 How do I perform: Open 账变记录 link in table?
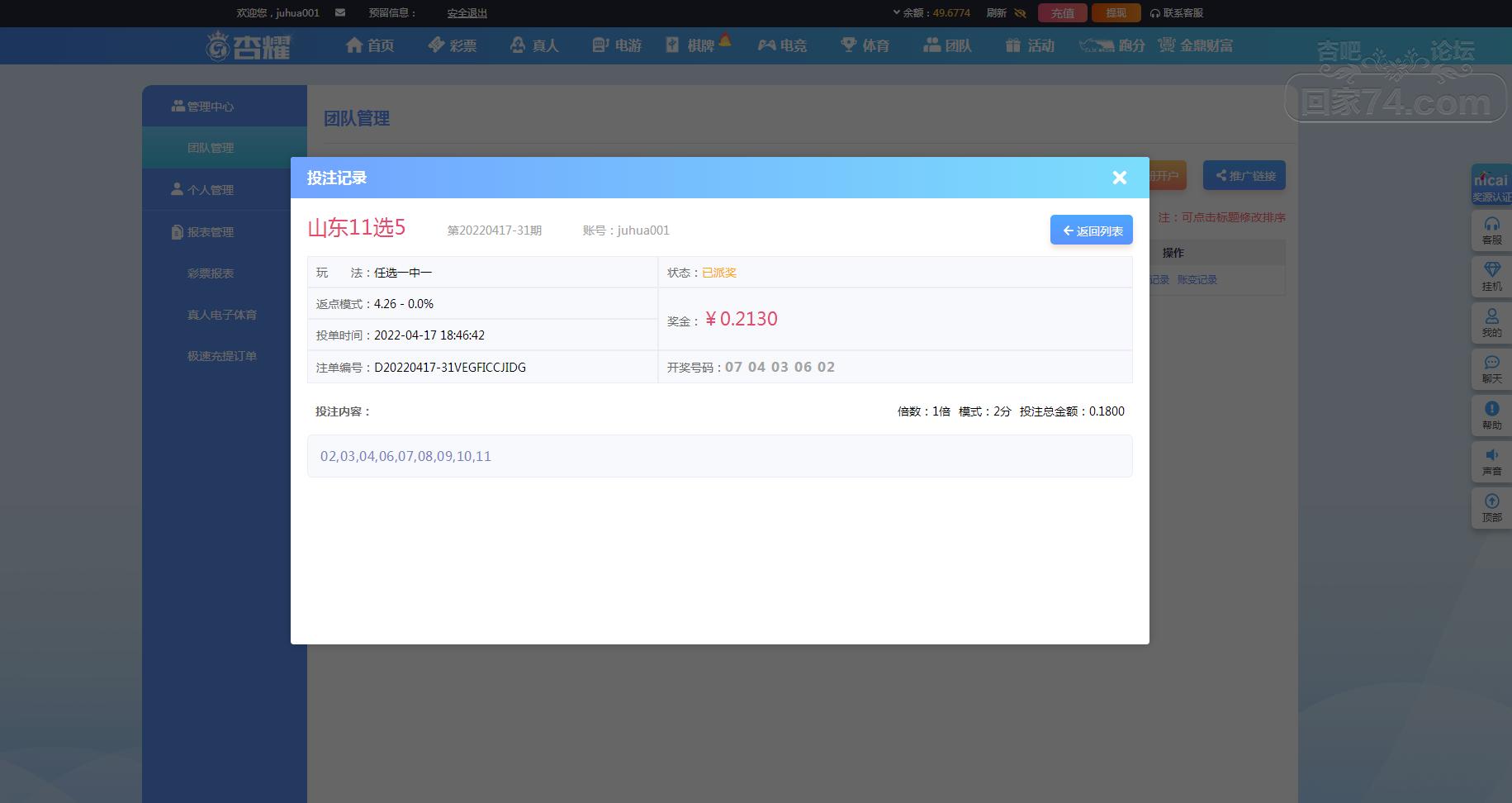tap(1197, 280)
